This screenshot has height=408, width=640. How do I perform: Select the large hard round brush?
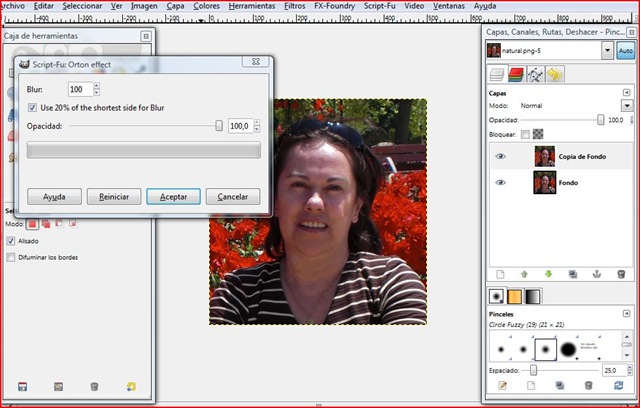point(568,350)
